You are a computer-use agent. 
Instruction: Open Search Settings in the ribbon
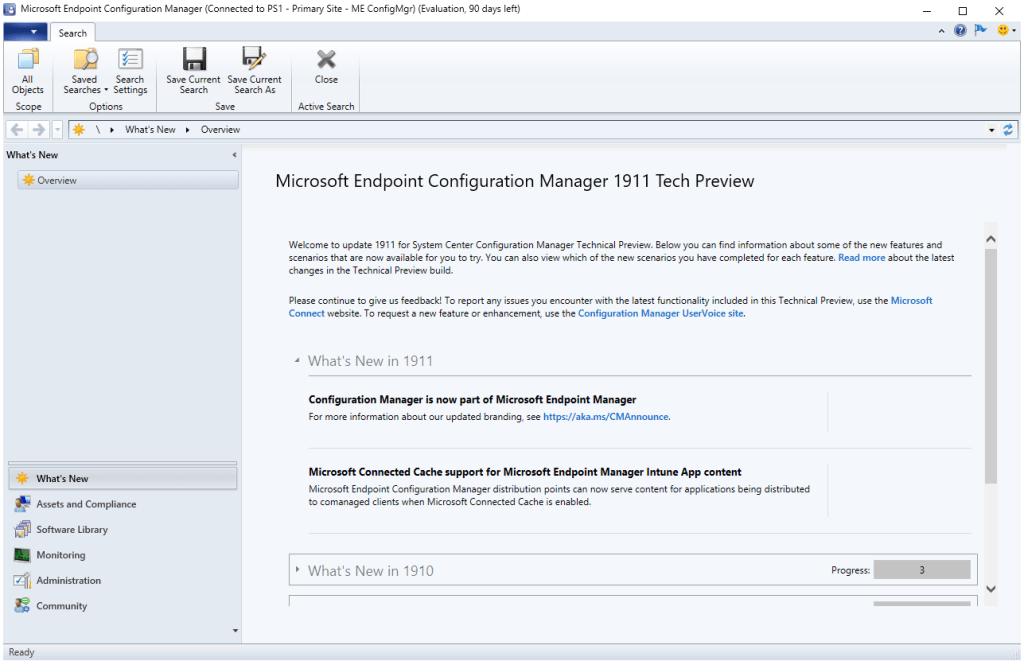[130, 72]
